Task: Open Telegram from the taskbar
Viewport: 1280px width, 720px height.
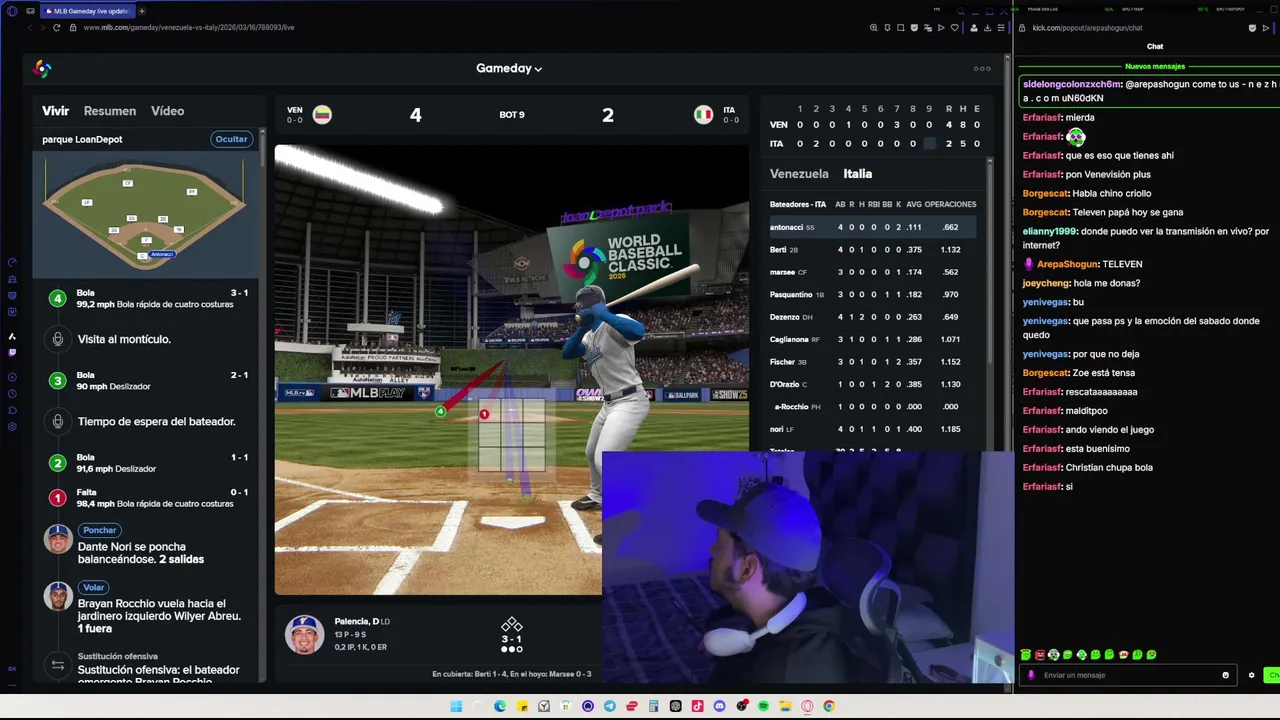Action: click(x=610, y=706)
